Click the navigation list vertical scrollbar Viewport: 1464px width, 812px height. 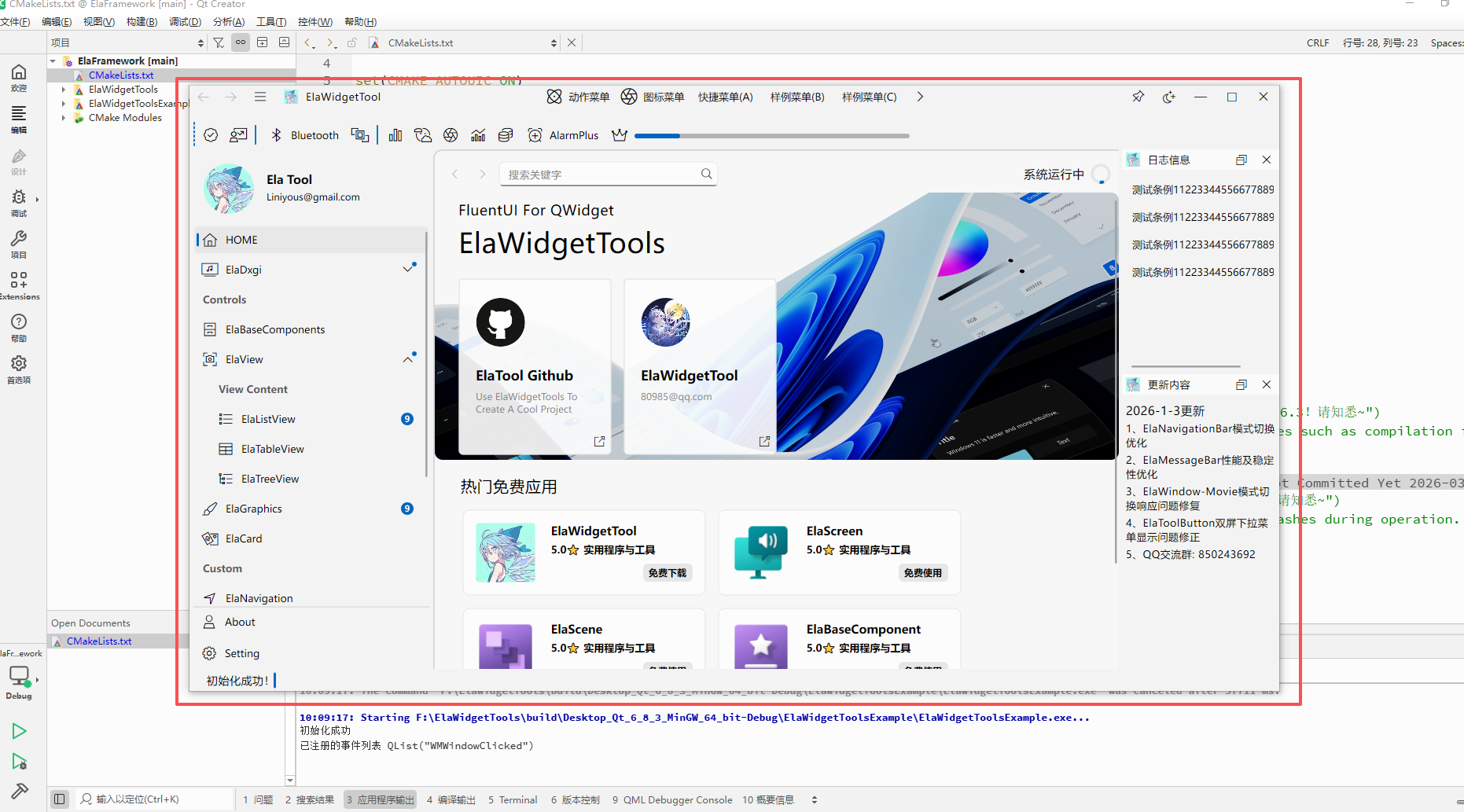point(427,354)
